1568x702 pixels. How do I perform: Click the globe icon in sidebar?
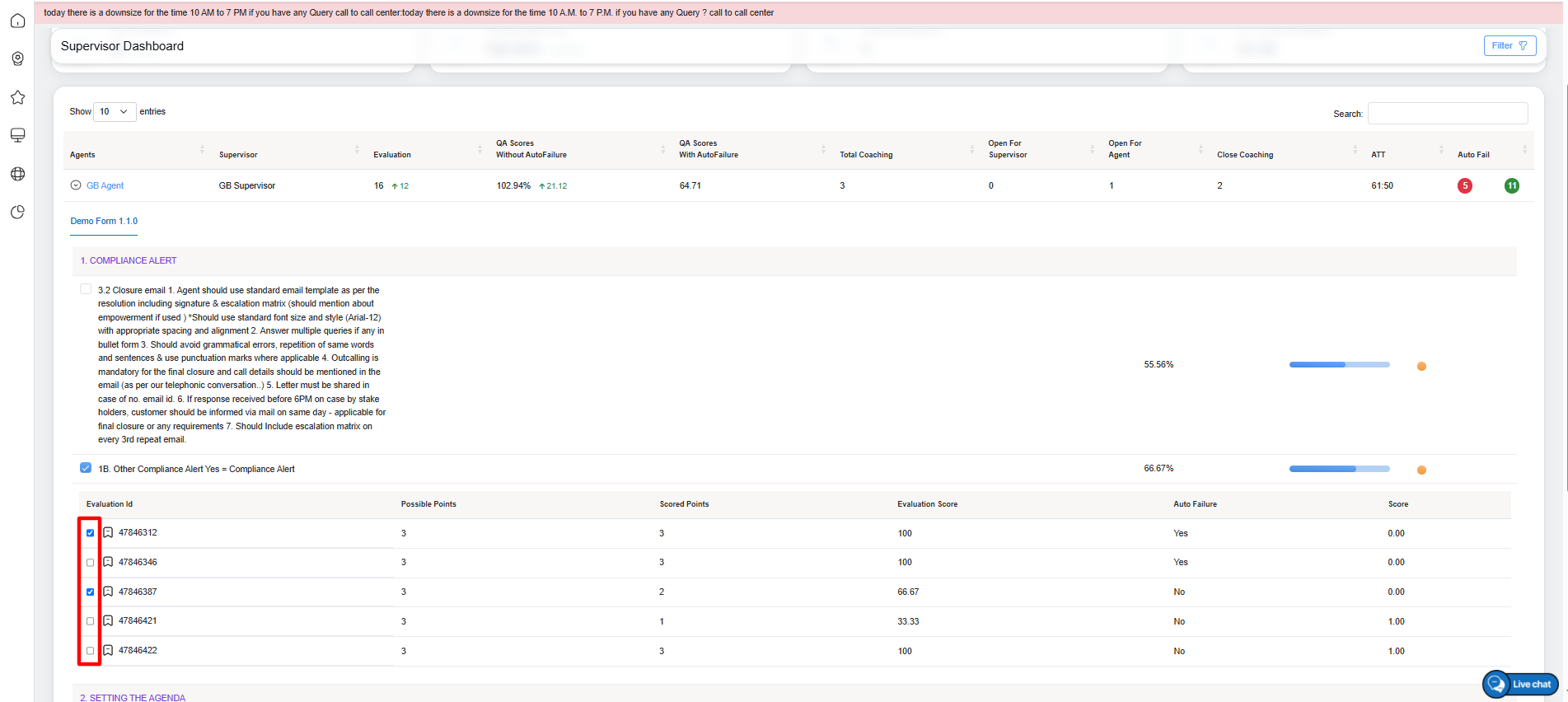(x=17, y=174)
